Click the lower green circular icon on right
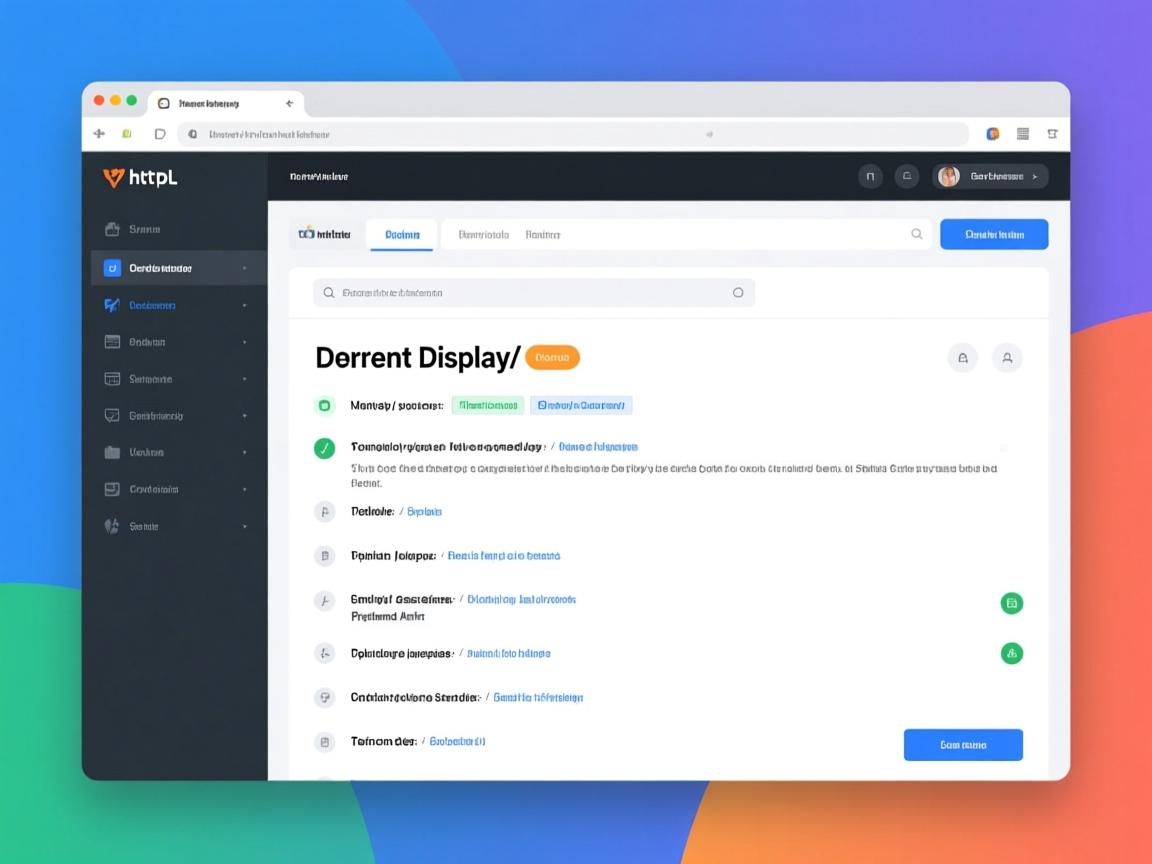 1012,653
